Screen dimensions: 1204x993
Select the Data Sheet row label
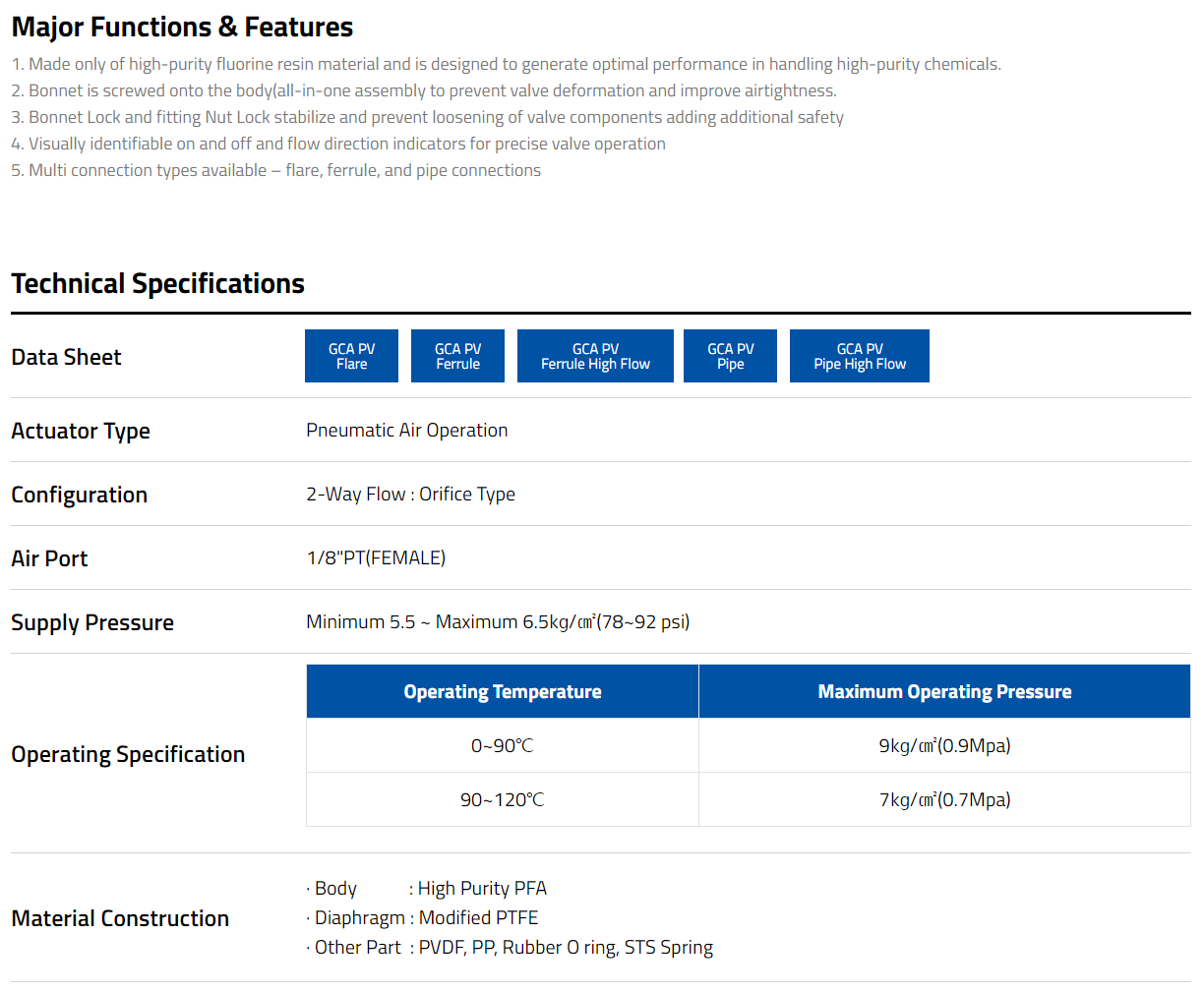pyautogui.click(x=66, y=357)
